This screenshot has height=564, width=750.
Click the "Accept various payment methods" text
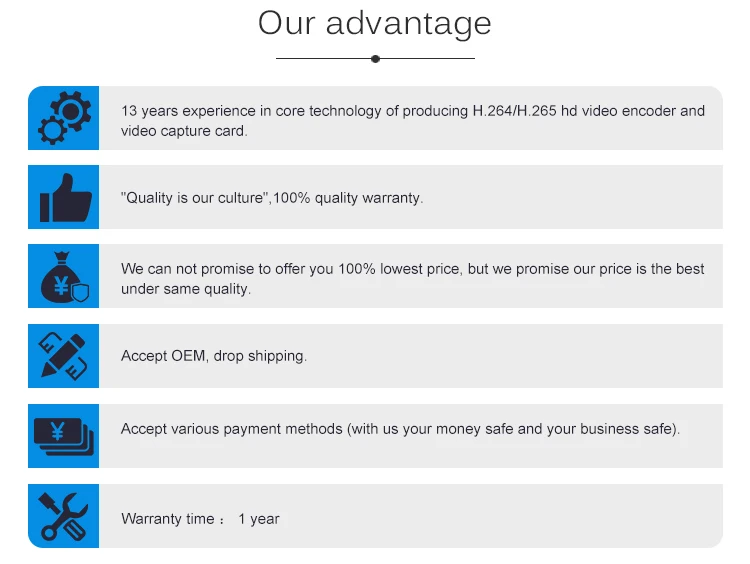click(x=400, y=429)
